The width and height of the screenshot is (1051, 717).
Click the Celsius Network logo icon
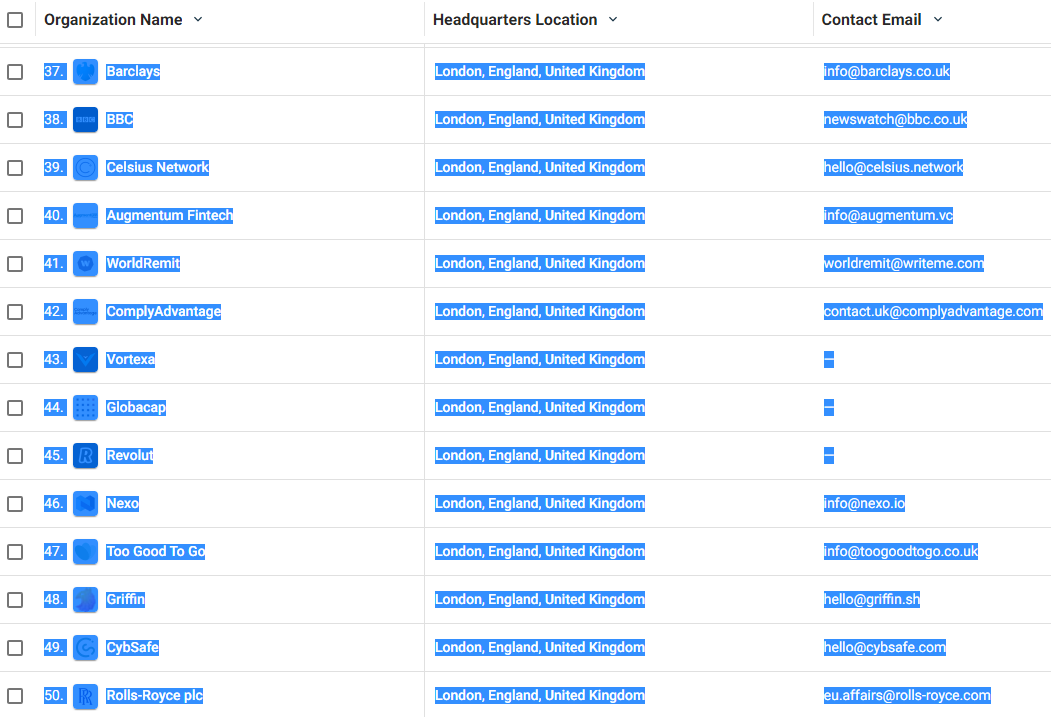(x=85, y=168)
